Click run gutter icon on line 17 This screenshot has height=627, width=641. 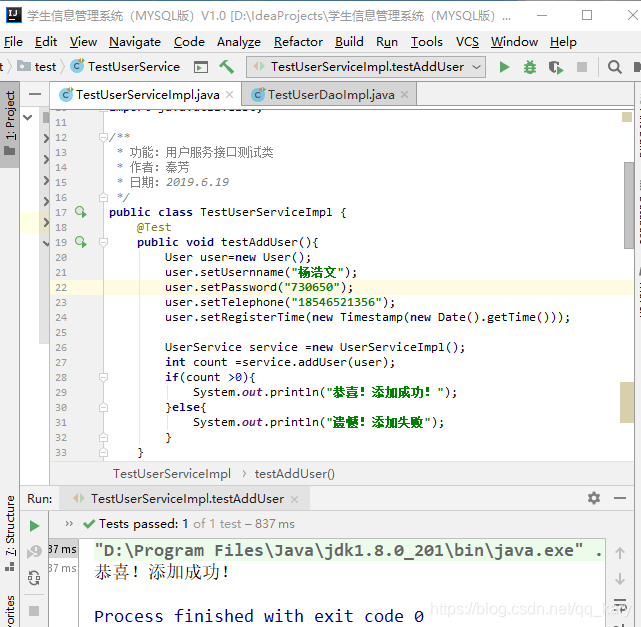click(x=81, y=212)
